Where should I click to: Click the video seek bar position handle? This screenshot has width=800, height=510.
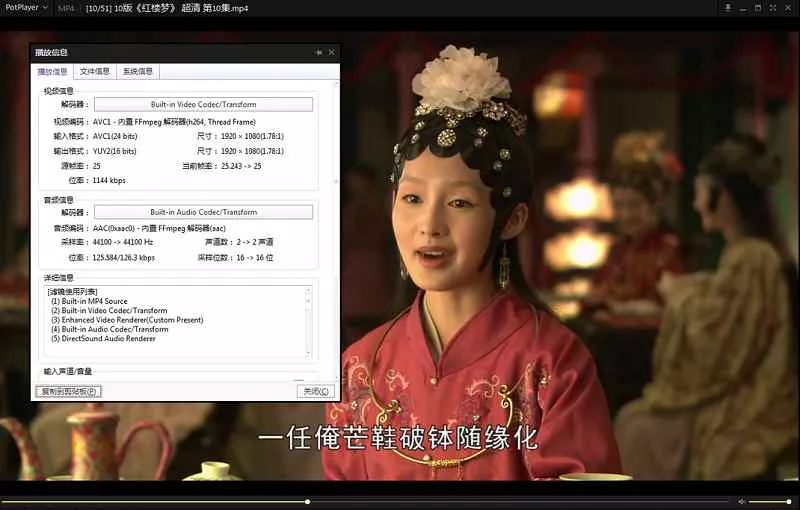[307, 501]
